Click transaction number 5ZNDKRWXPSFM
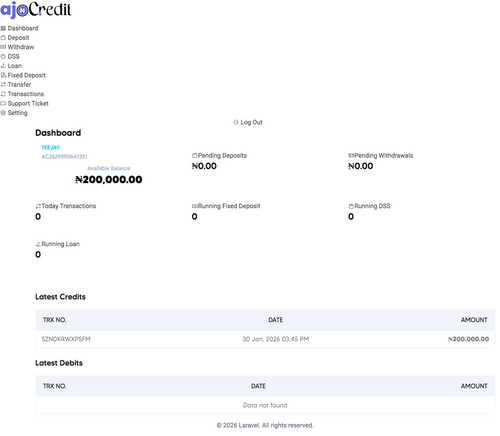The width and height of the screenshot is (500, 436). coord(66,339)
